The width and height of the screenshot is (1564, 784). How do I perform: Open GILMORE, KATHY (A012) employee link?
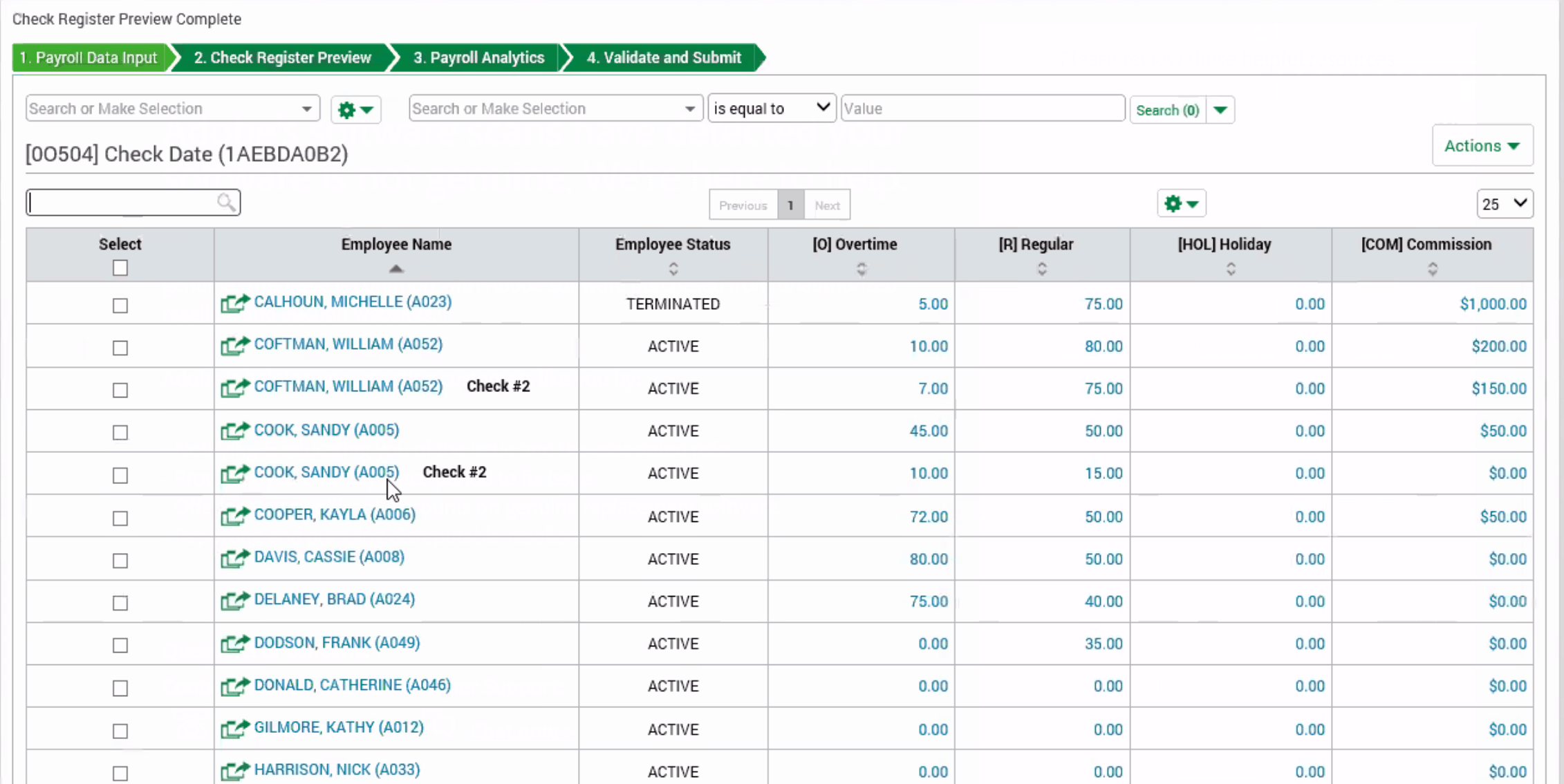(x=339, y=727)
